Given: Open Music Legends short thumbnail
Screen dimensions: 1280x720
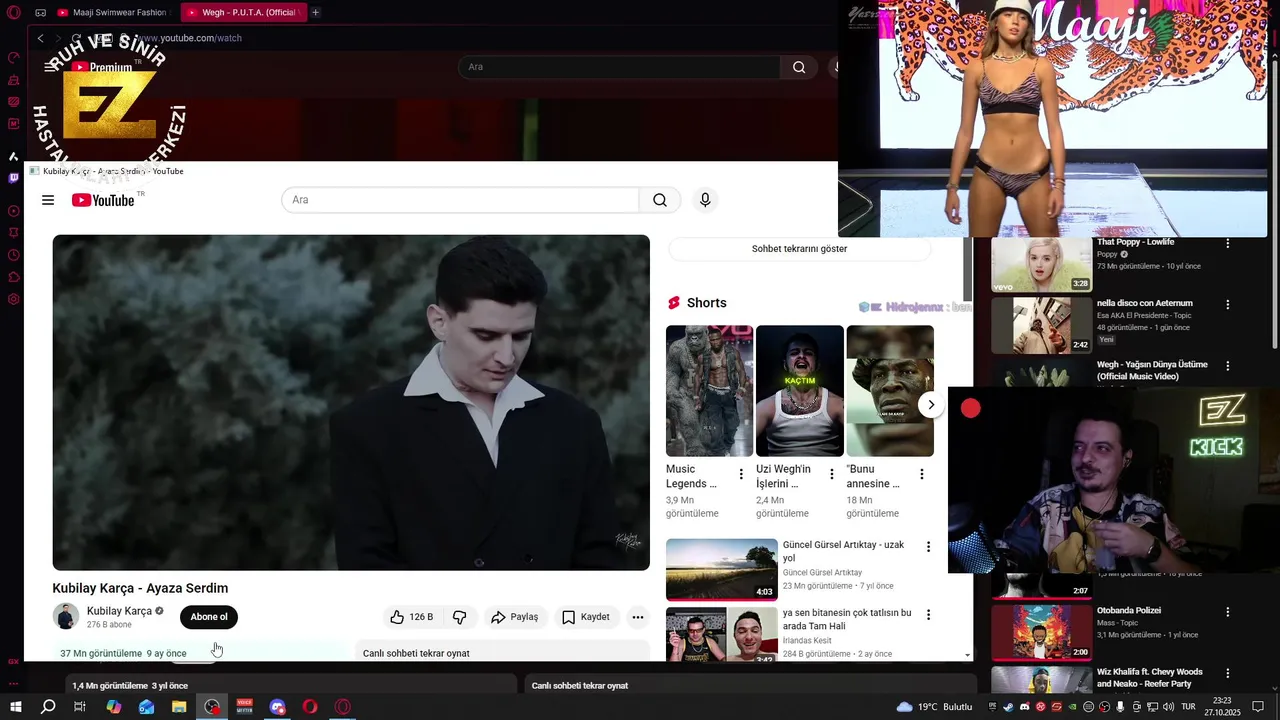Looking at the screenshot, I should 709,391.
